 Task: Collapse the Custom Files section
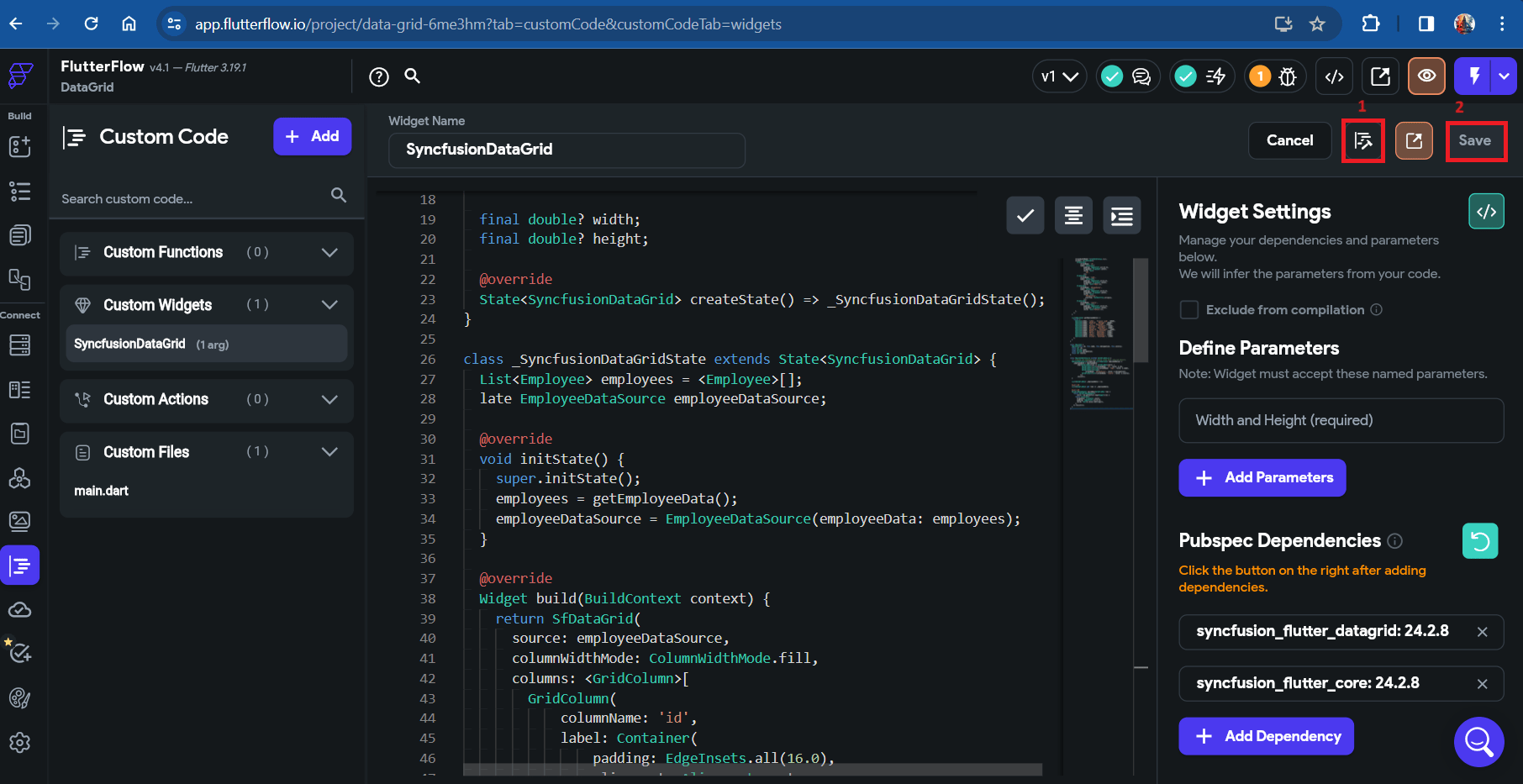pos(206,452)
